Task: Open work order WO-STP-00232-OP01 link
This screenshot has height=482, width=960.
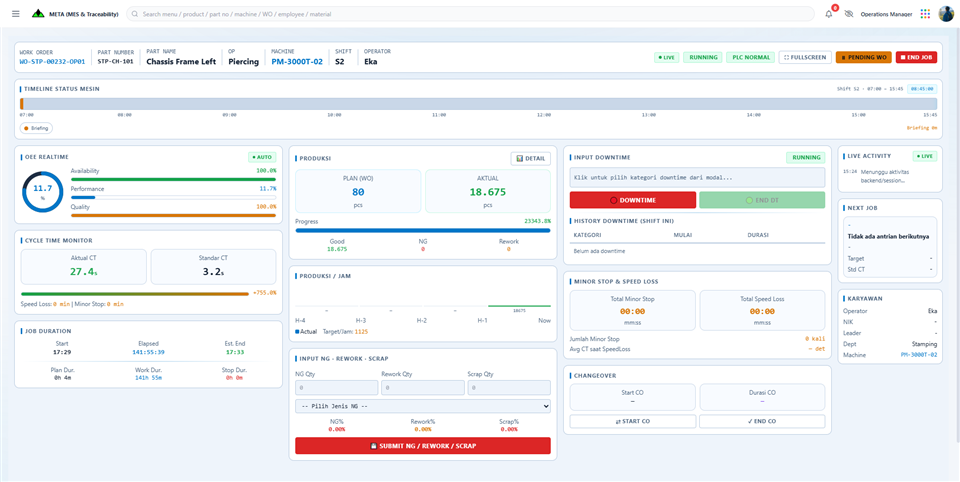Action: [52, 61]
